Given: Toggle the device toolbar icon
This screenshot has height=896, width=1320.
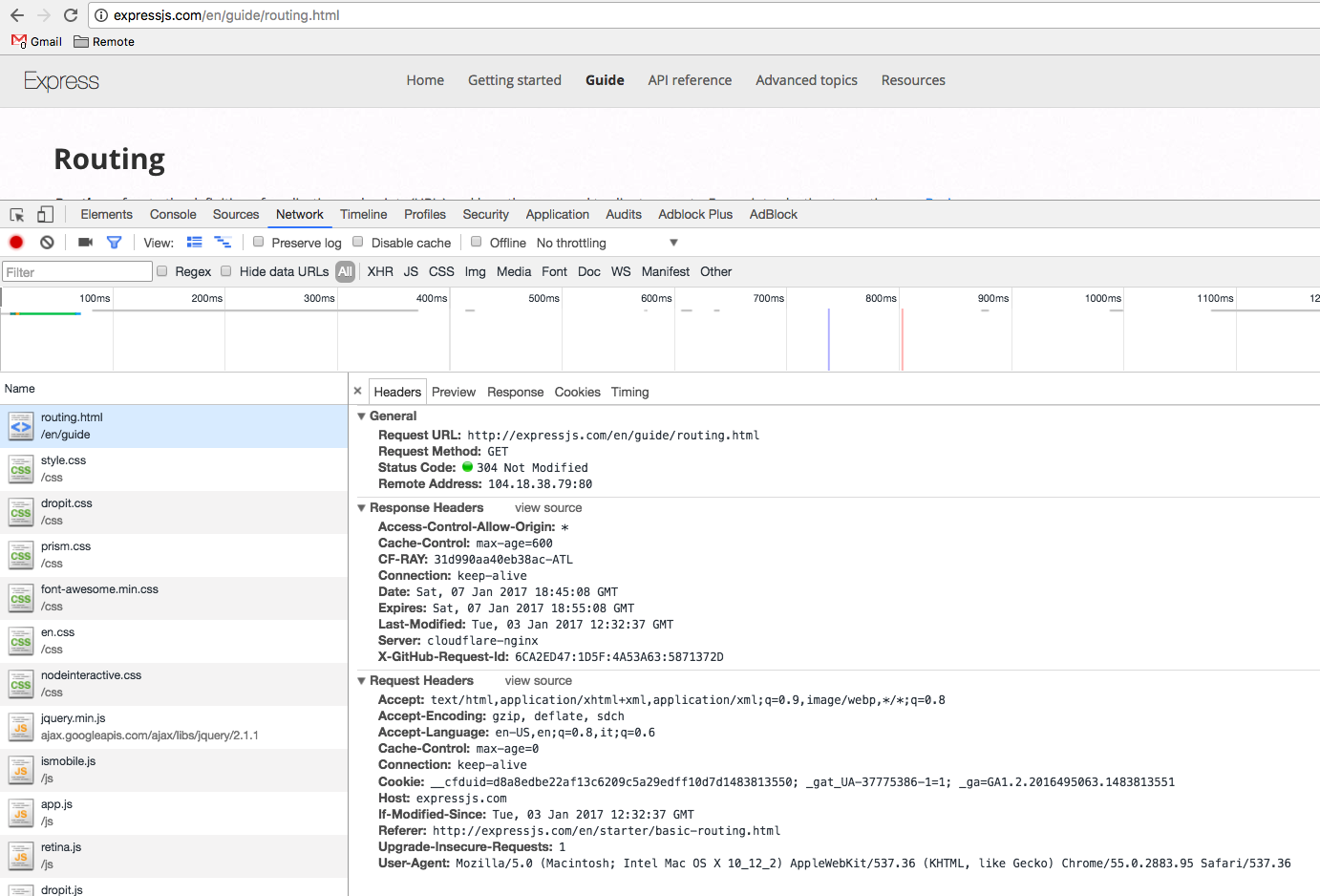Looking at the screenshot, I should [x=45, y=215].
